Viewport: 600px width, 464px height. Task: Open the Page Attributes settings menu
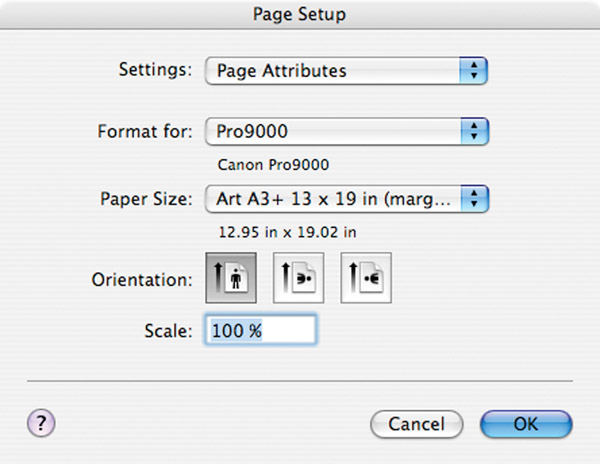346,71
